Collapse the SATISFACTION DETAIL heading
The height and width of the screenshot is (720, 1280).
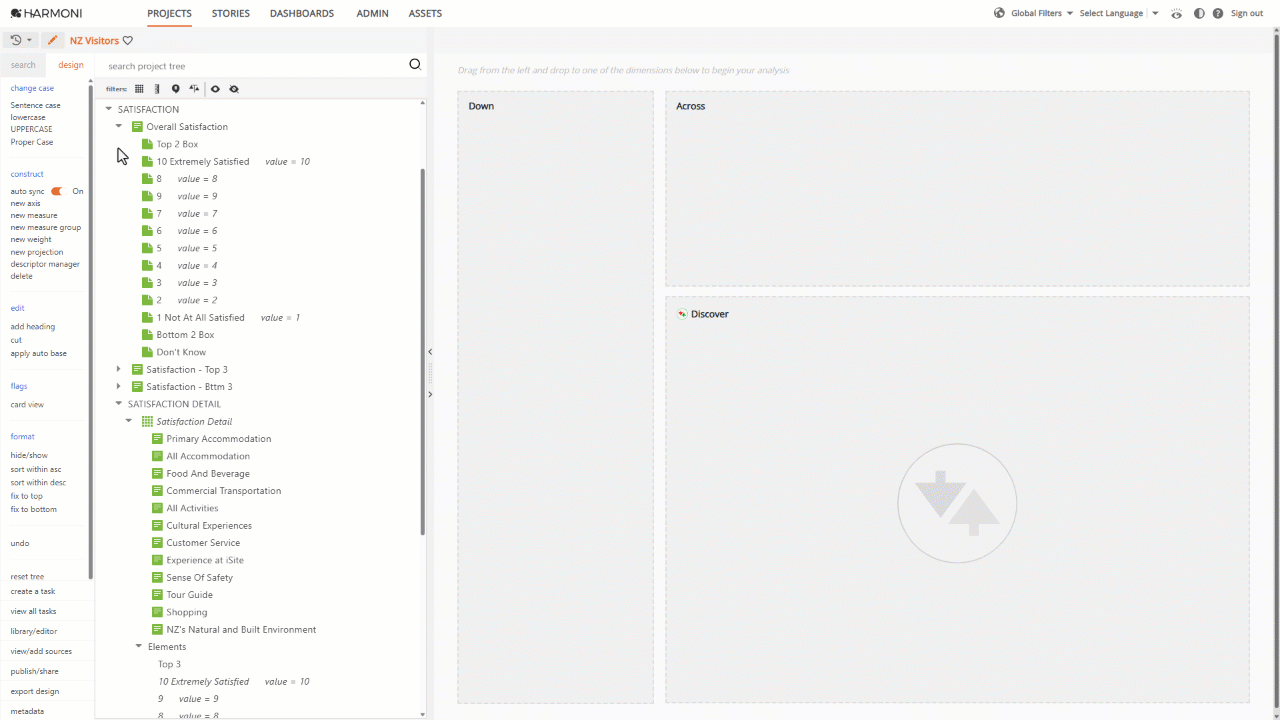[x=119, y=404]
